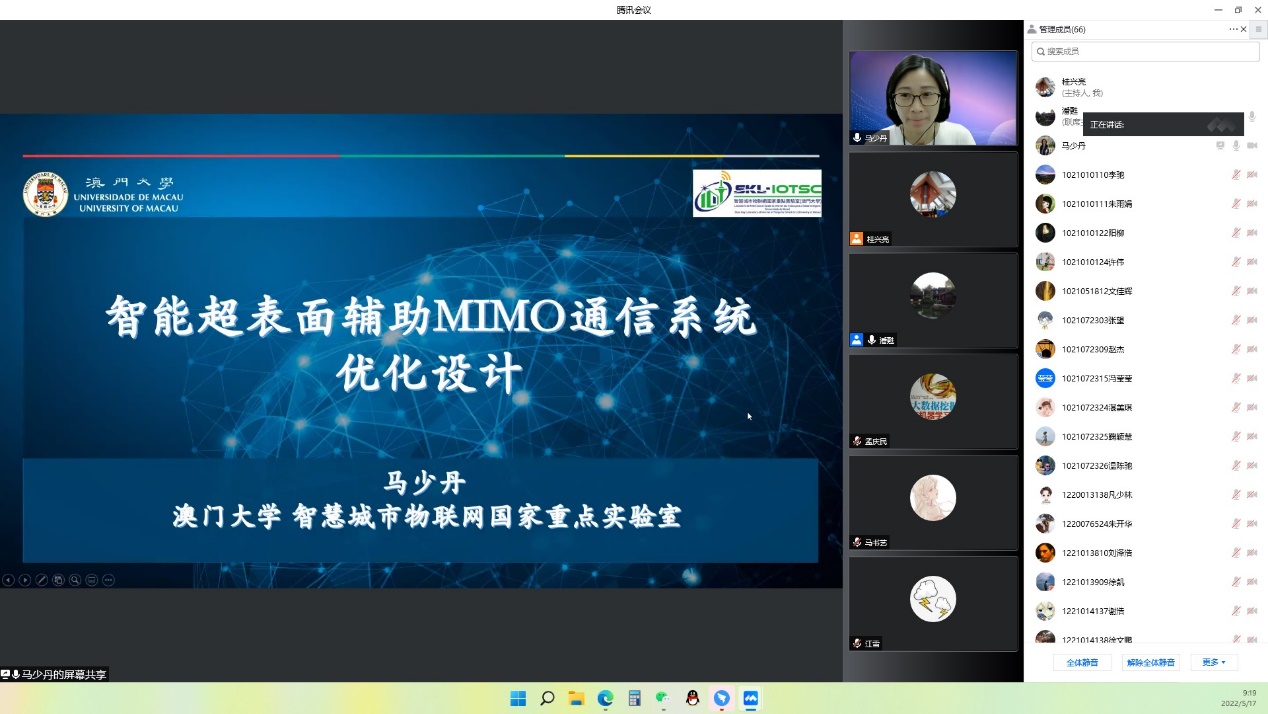1268x714 pixels.
Task: Toggle the subtitles icon in slideshow controls
Action: coord(92,580)
